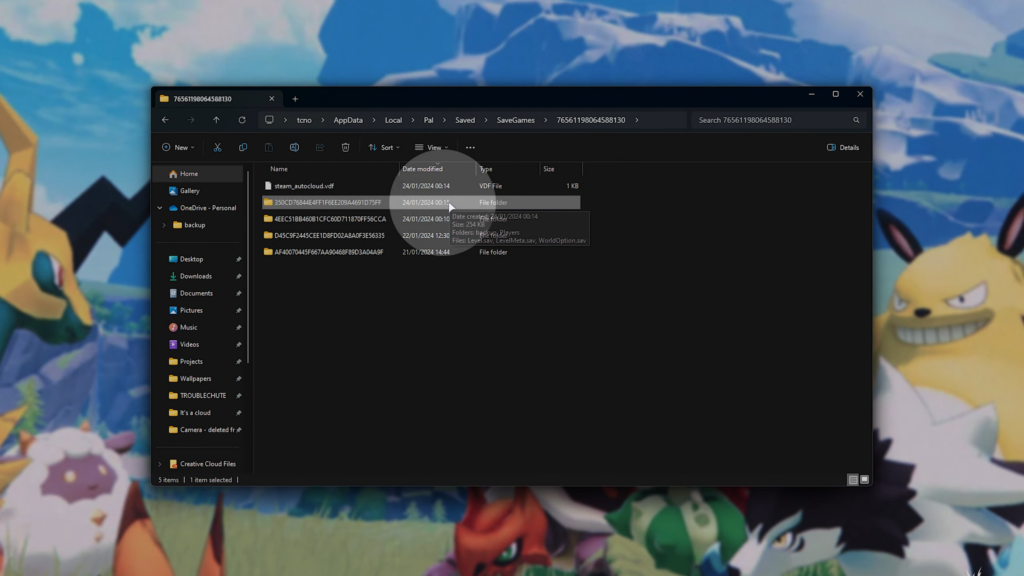Go to SaveGames in the breadcrumb
The image size is (1024, 576).
515,120
